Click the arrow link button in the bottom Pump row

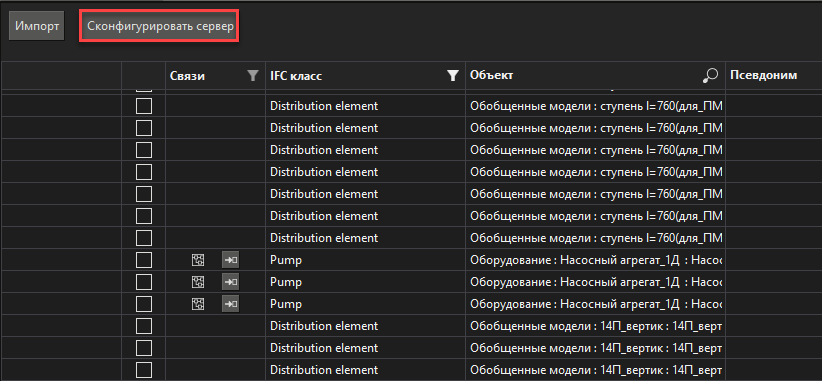click(x=230, y=304)
